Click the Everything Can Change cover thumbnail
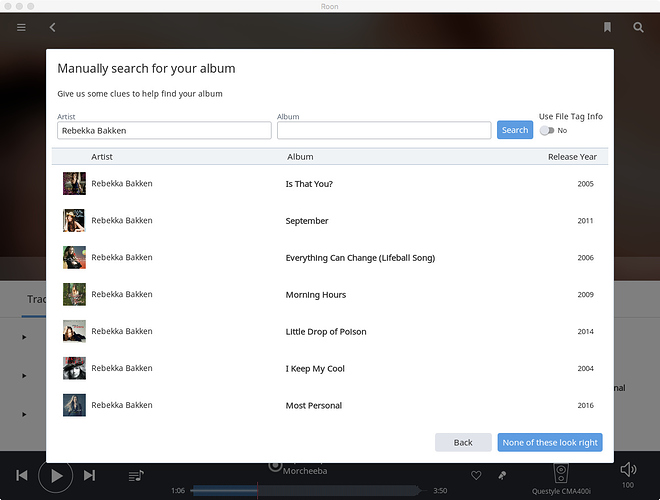Viewport: 660px width, 500px height. [75, 257]
